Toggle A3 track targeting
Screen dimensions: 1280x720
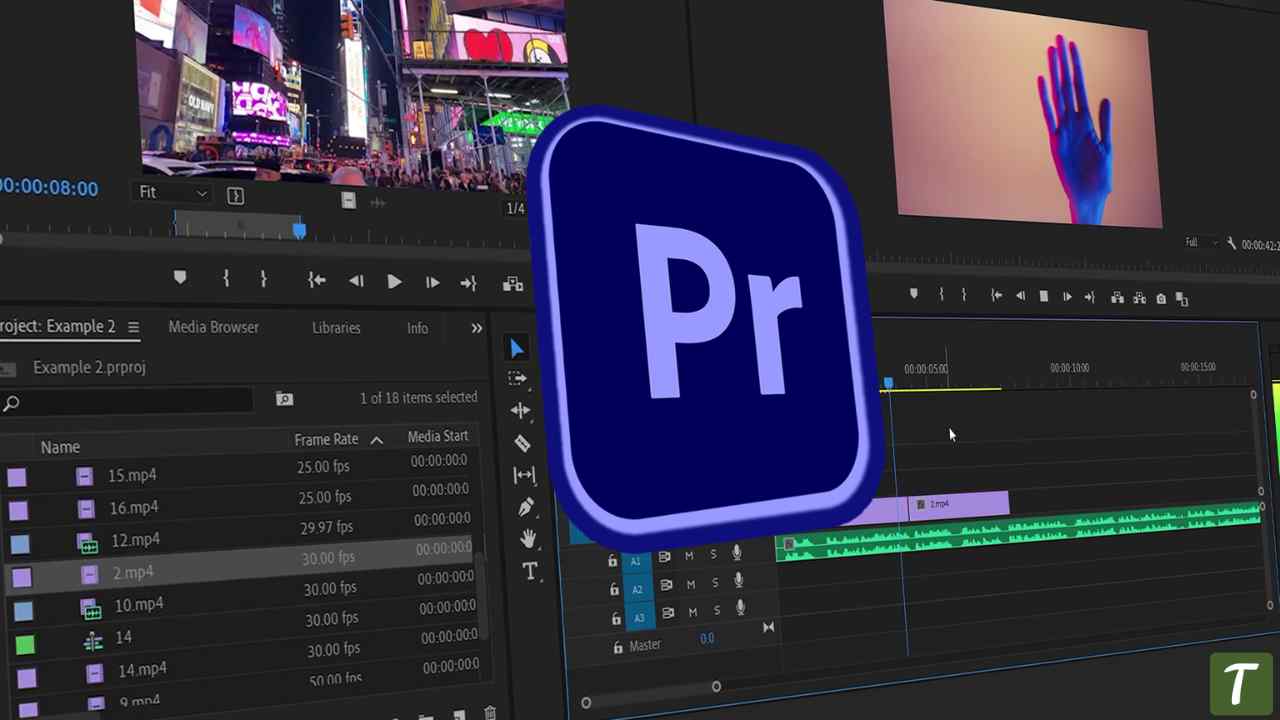[639, 618]
